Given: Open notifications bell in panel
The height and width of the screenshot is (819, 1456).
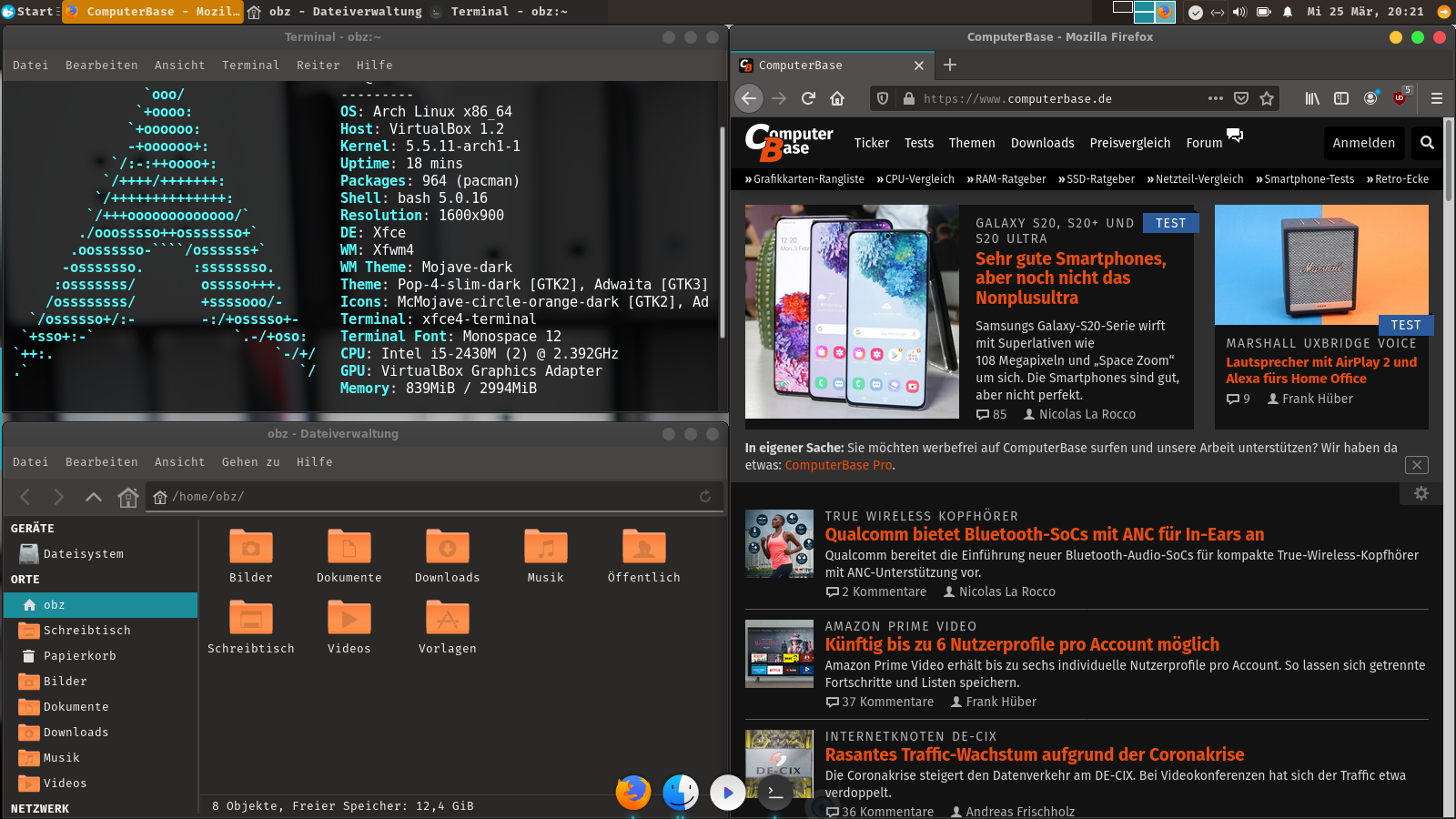Looking at the screenshot, I should tap(1288, 12).
